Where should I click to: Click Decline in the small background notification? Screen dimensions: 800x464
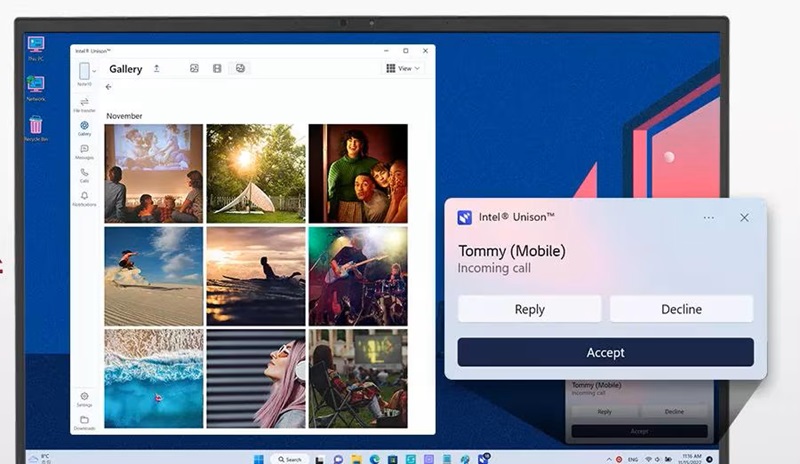(674, 411)
